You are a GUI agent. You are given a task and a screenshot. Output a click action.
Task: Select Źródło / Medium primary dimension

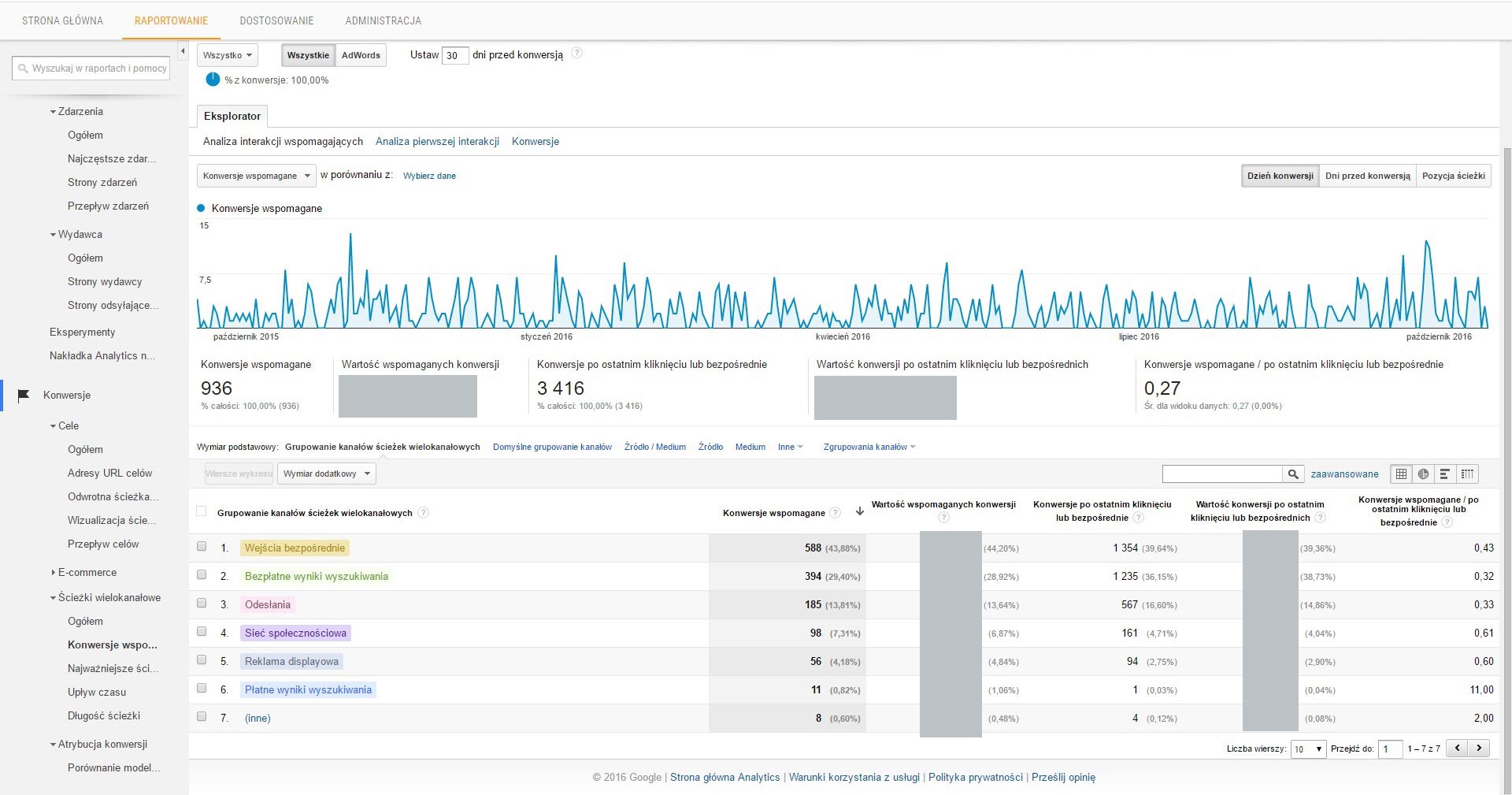click(654, 447)
